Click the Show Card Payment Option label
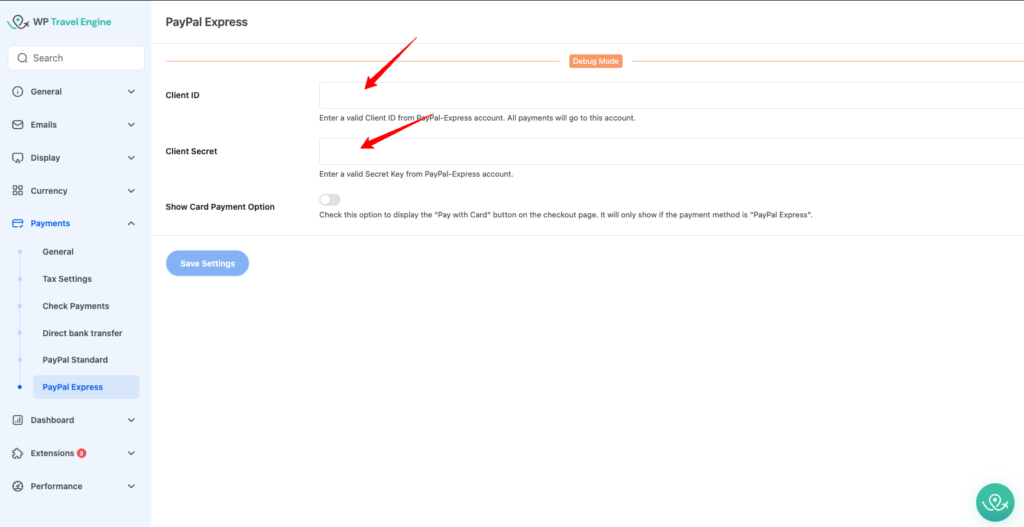This screenshot has width=1024, height=527. pos(220,207)
